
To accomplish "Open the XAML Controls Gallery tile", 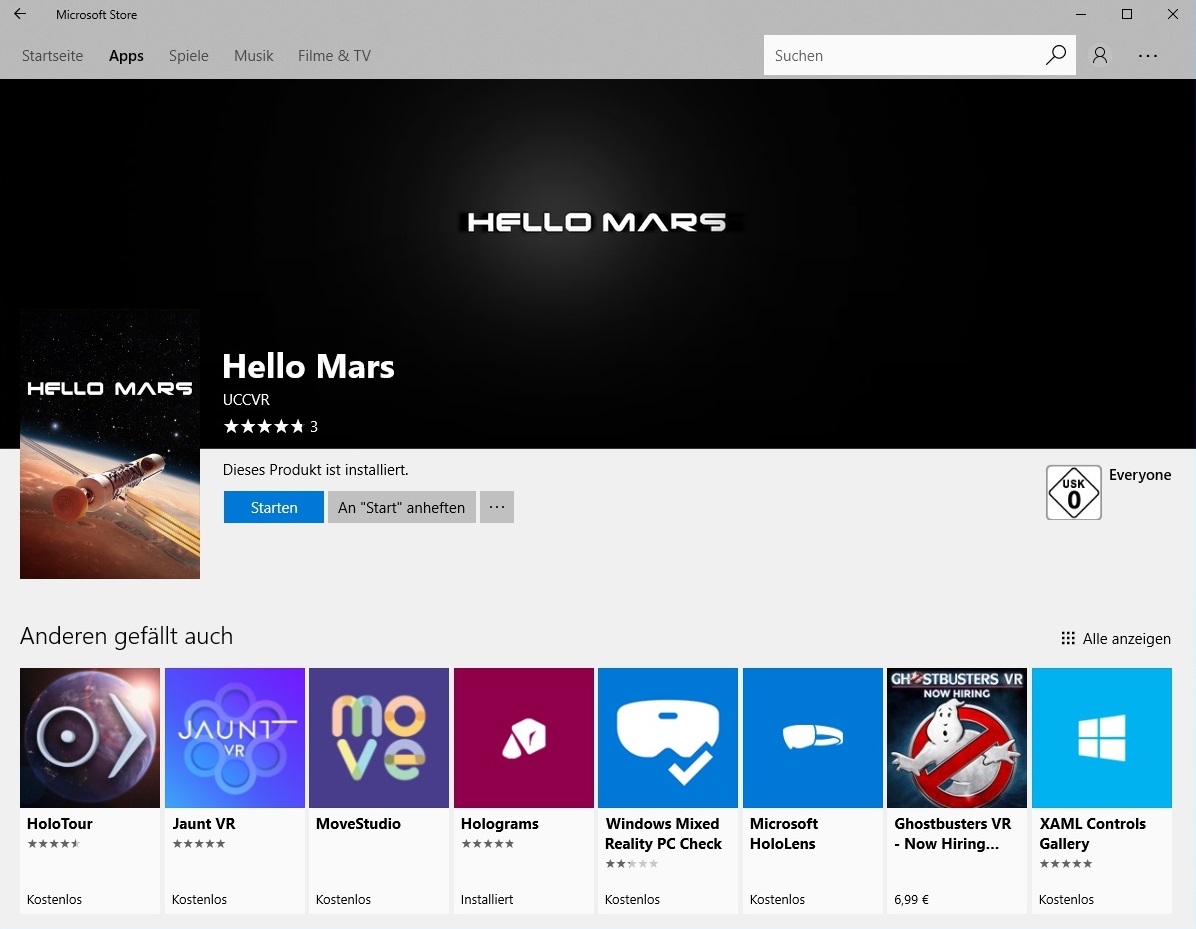I will [x=1101, y=738].
